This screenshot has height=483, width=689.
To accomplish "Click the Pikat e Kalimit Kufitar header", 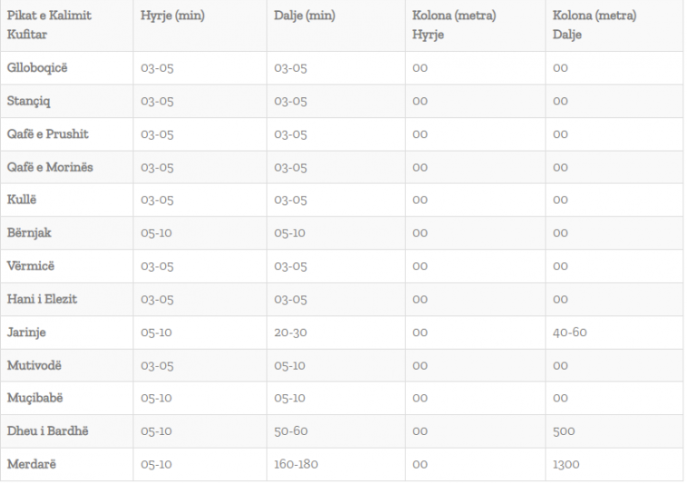I will (x=41, y=25).
